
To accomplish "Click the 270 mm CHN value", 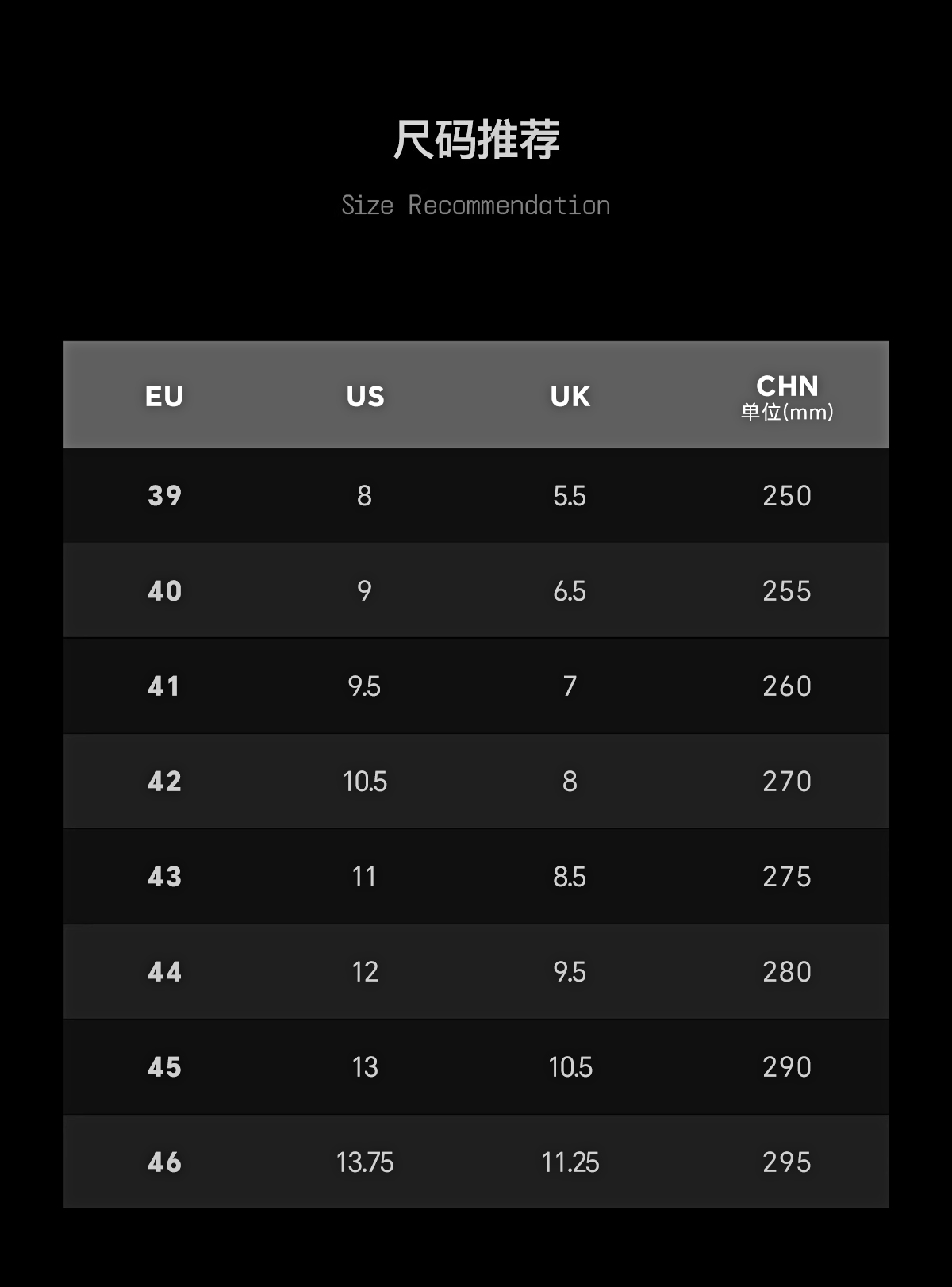I will coord(786,782).
